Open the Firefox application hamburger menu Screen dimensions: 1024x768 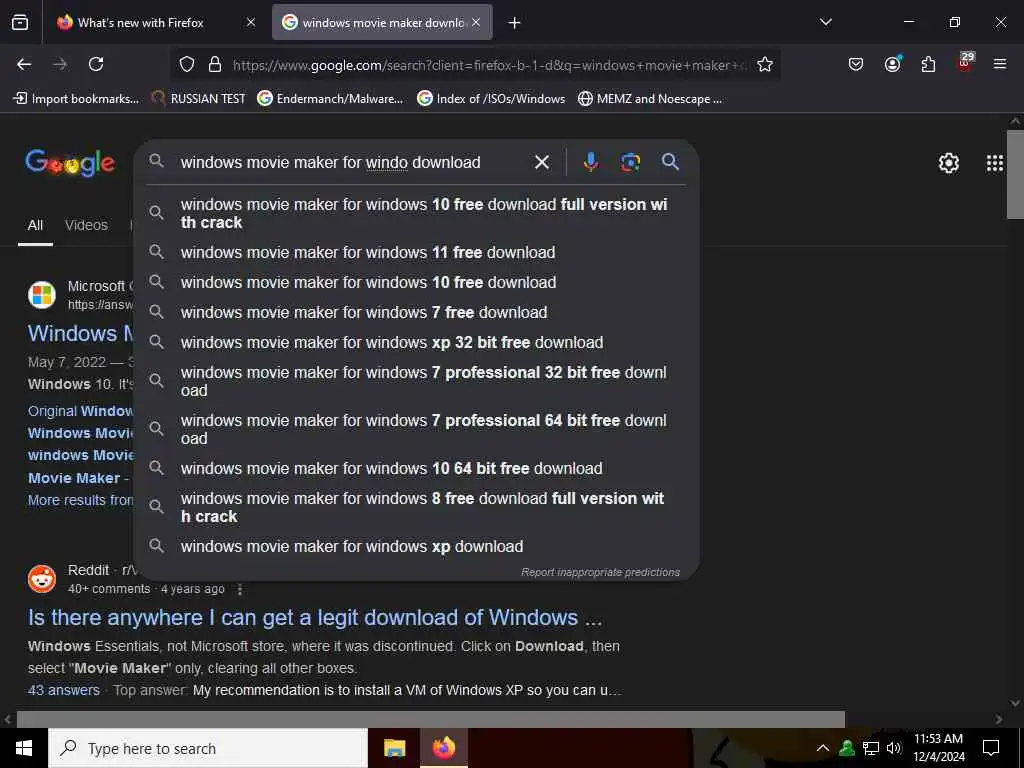(1000, 64)
